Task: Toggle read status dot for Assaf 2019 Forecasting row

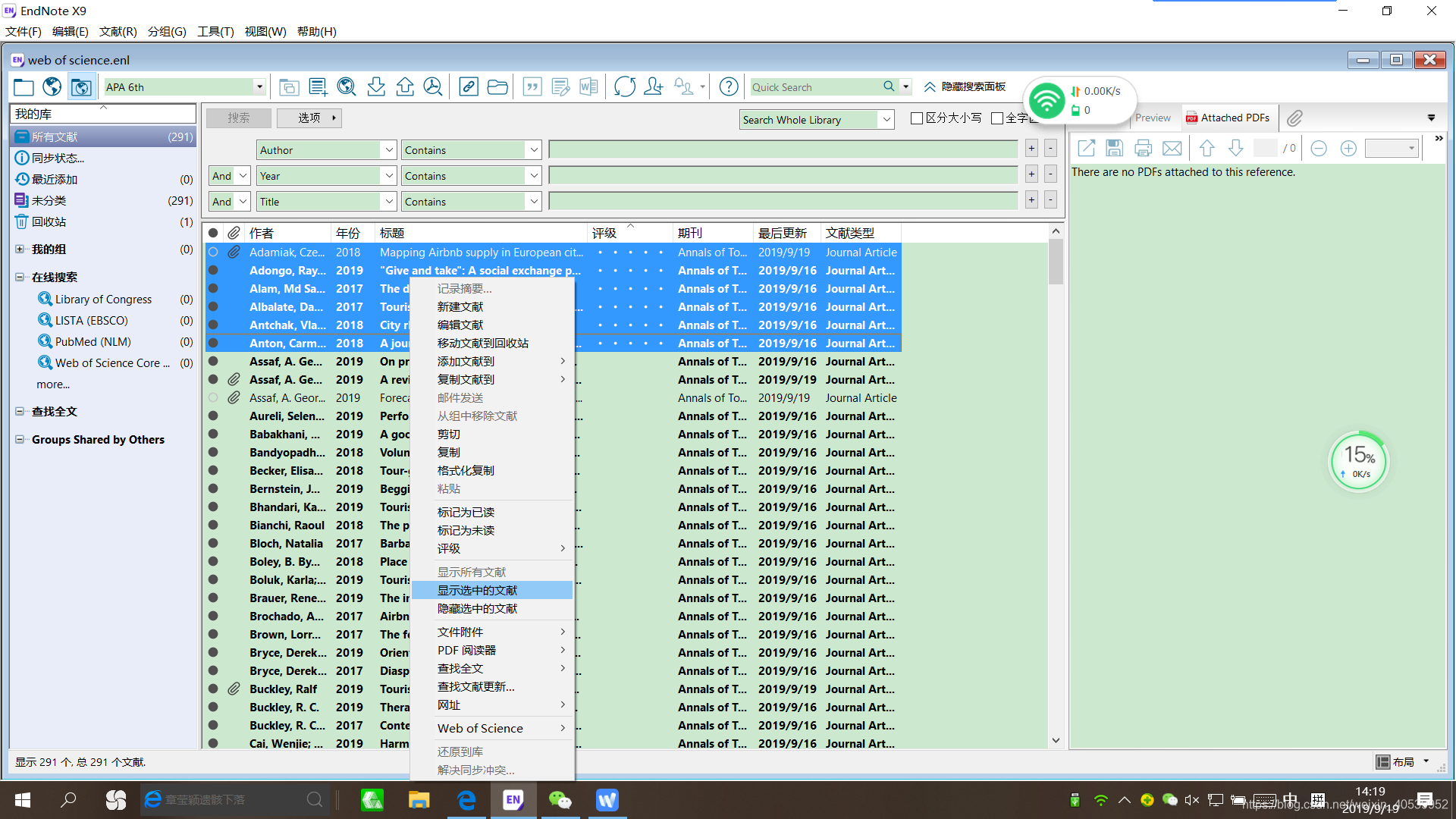Action: pos(214,398)
